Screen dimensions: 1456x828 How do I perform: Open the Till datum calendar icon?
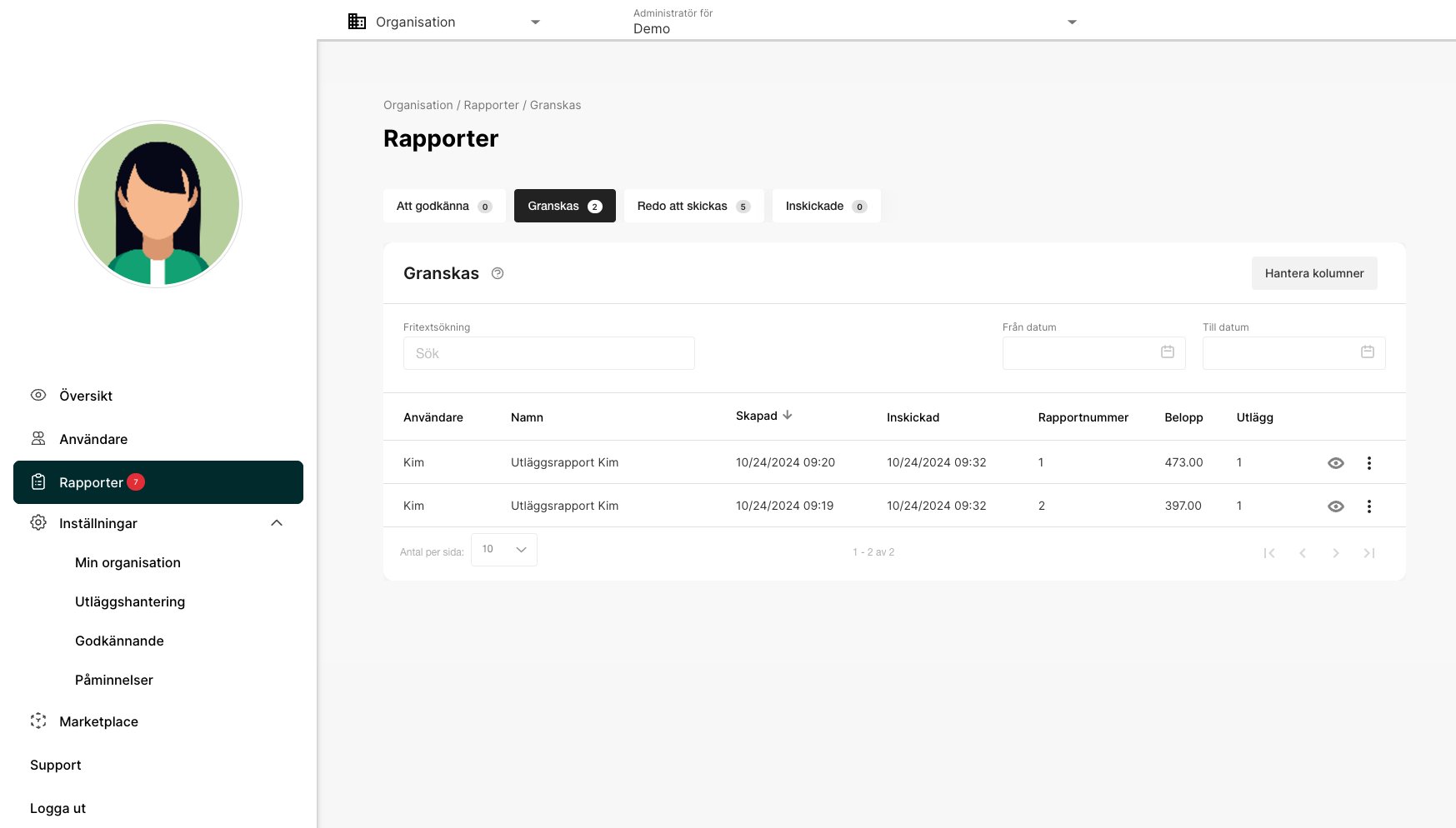click(x=1368, y=352)
